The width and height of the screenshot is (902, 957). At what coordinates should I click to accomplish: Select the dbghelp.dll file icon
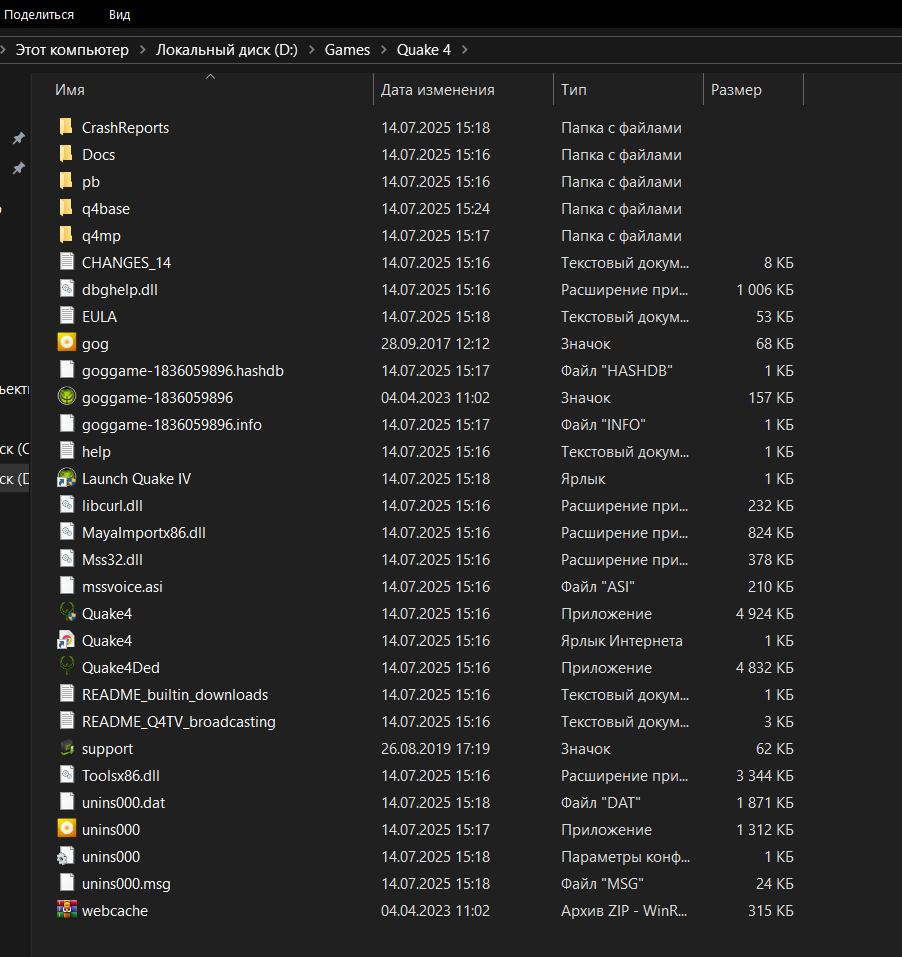[x=67, y=289]
